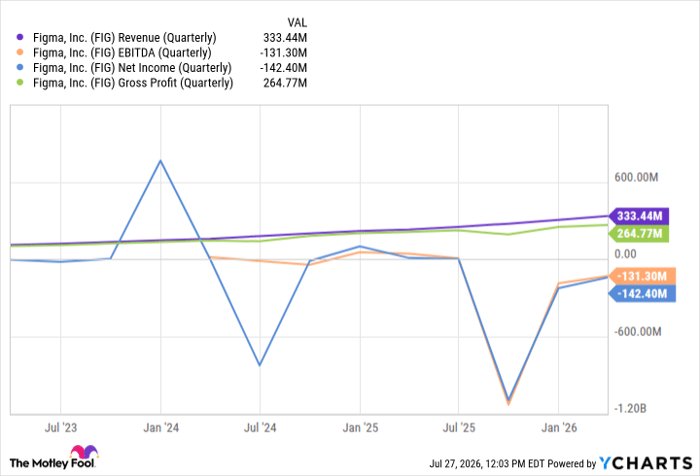Click the Jul '24 x-axis label
Screen dimensions: 700x476
click(260, 428)
